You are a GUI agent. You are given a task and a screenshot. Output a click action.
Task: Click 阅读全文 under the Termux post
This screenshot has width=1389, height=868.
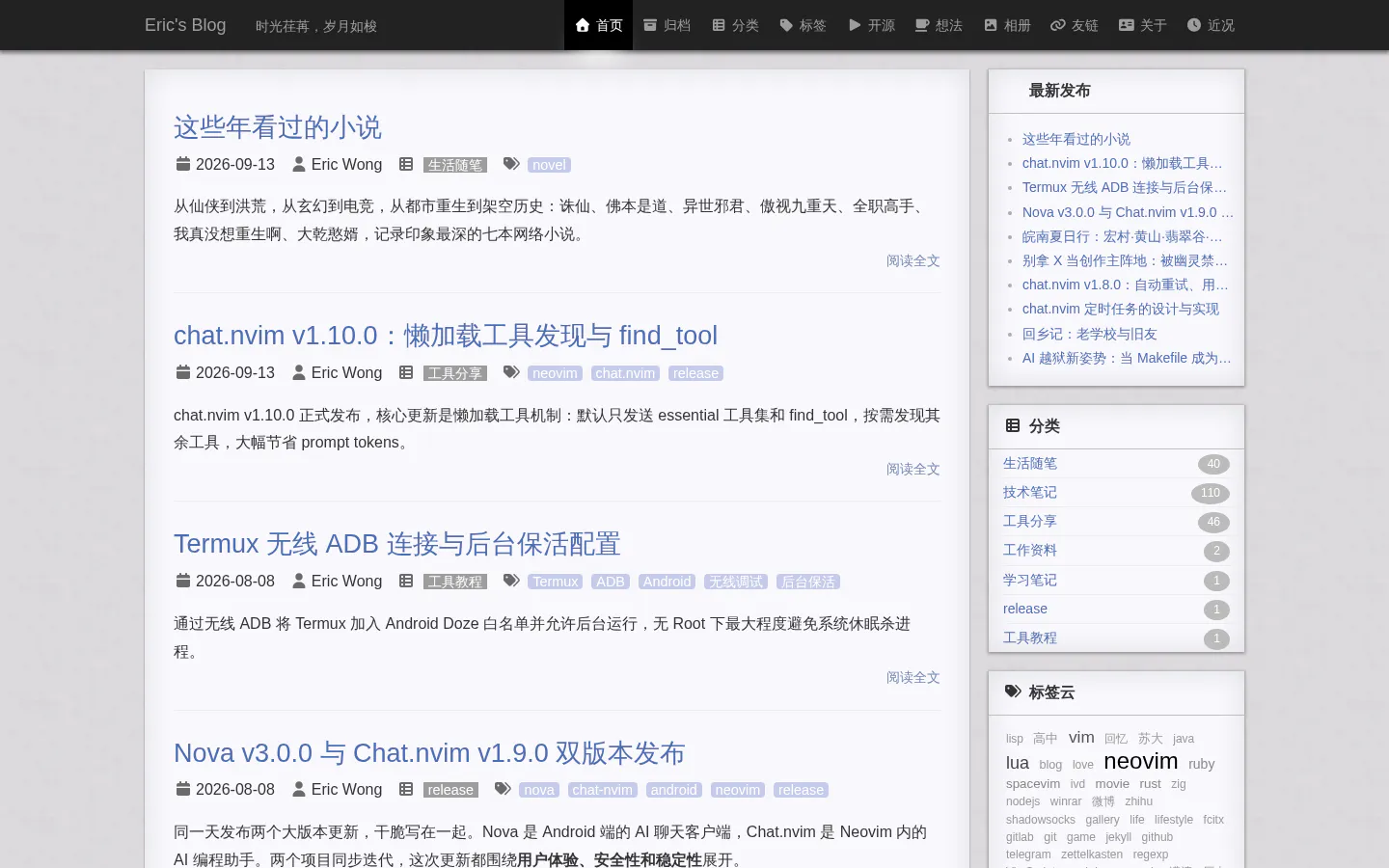coord(913,677)
